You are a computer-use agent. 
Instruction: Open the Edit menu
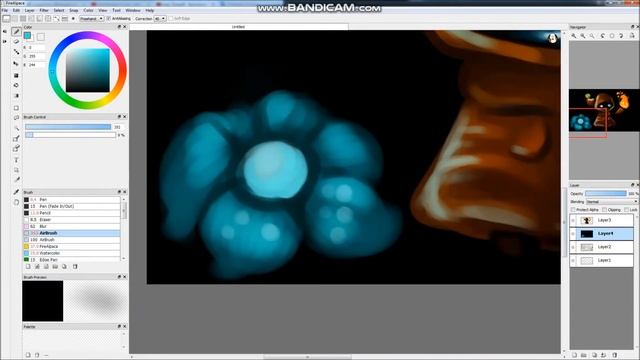coord(16,10)
